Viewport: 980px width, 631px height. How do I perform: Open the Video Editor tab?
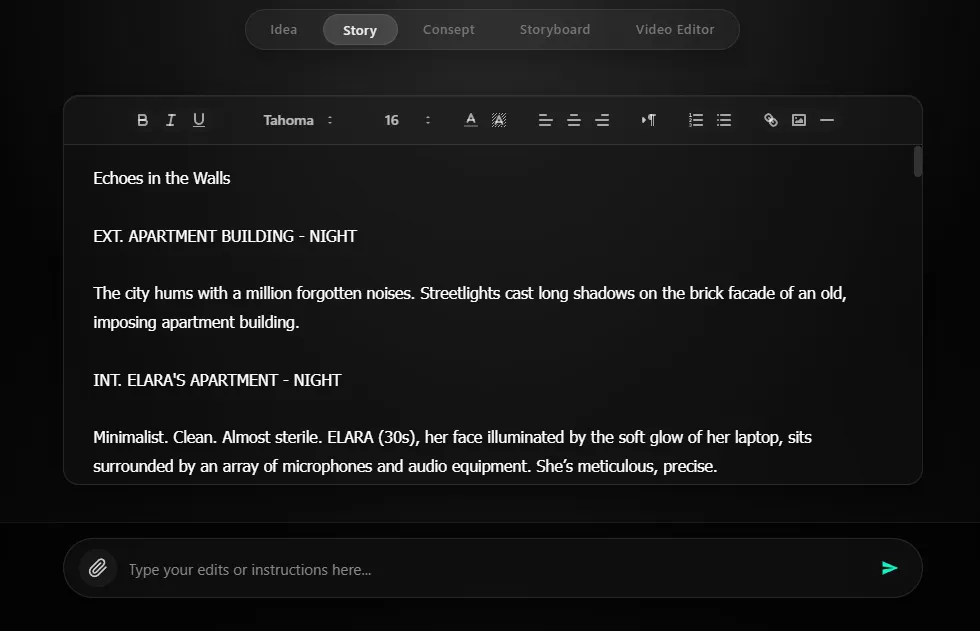[x=675, y=29]
